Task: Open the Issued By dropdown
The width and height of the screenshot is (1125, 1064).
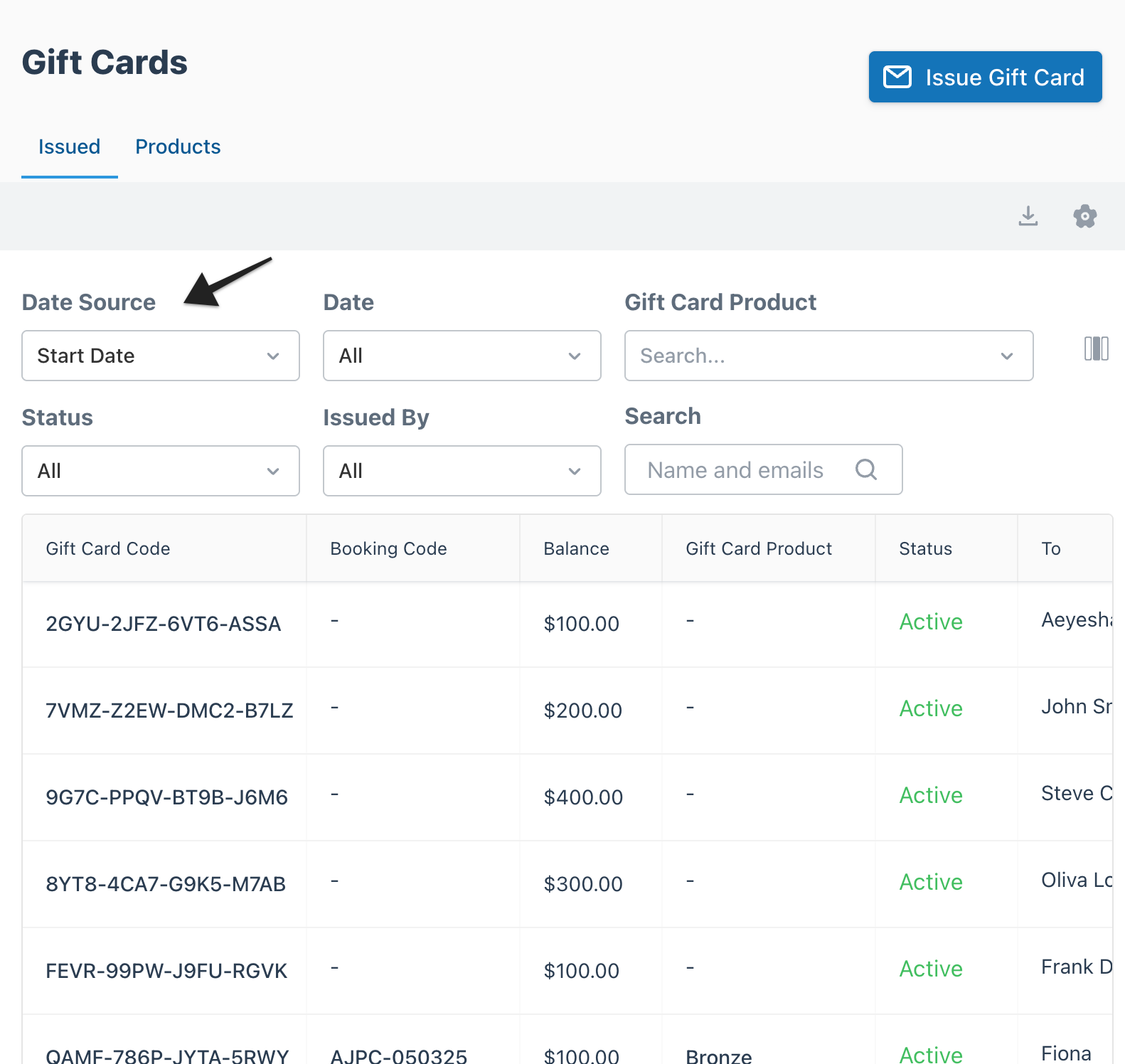Action: point(462,471)
